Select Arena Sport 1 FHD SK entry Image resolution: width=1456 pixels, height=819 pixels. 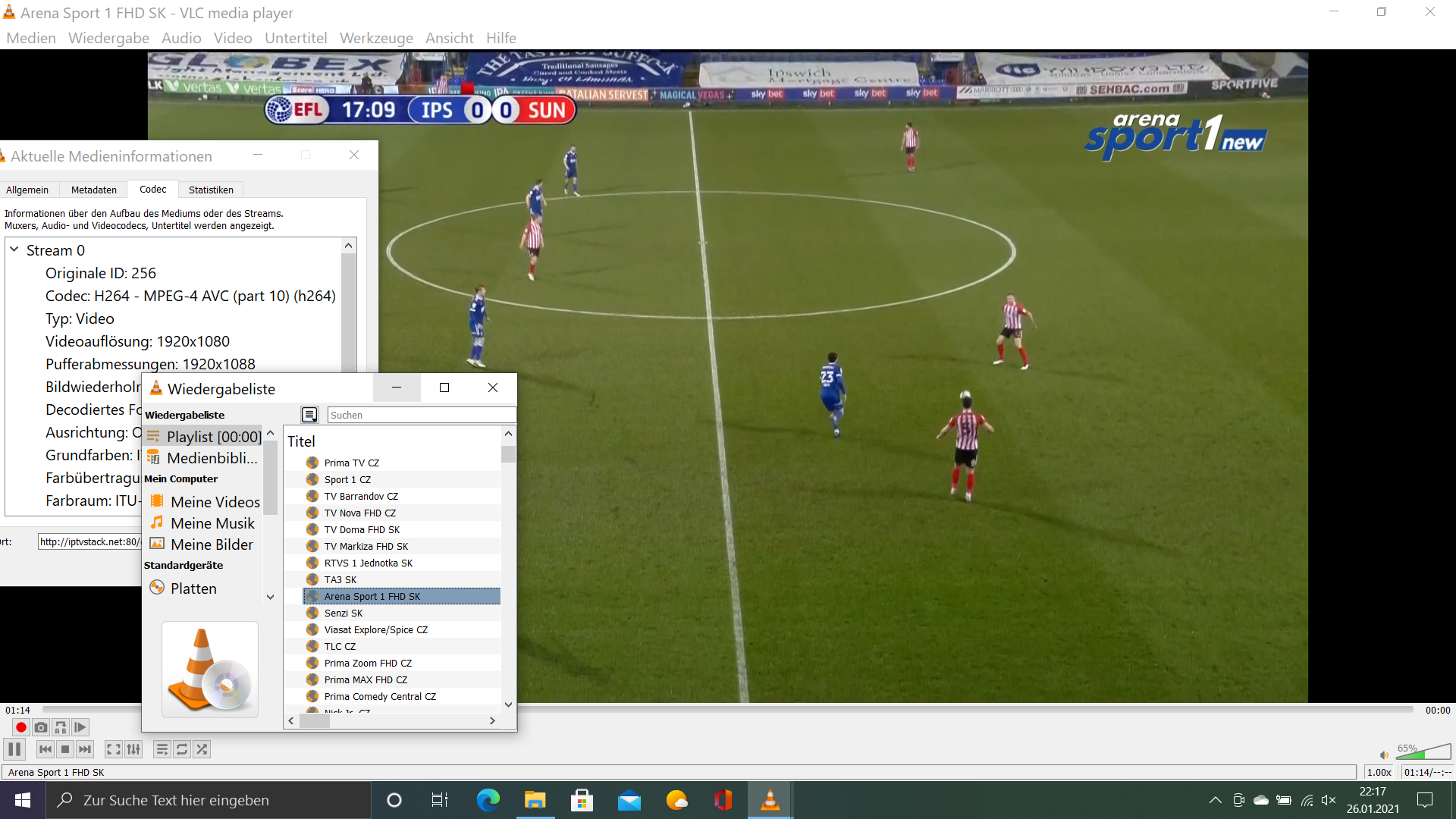coord(402,596)
